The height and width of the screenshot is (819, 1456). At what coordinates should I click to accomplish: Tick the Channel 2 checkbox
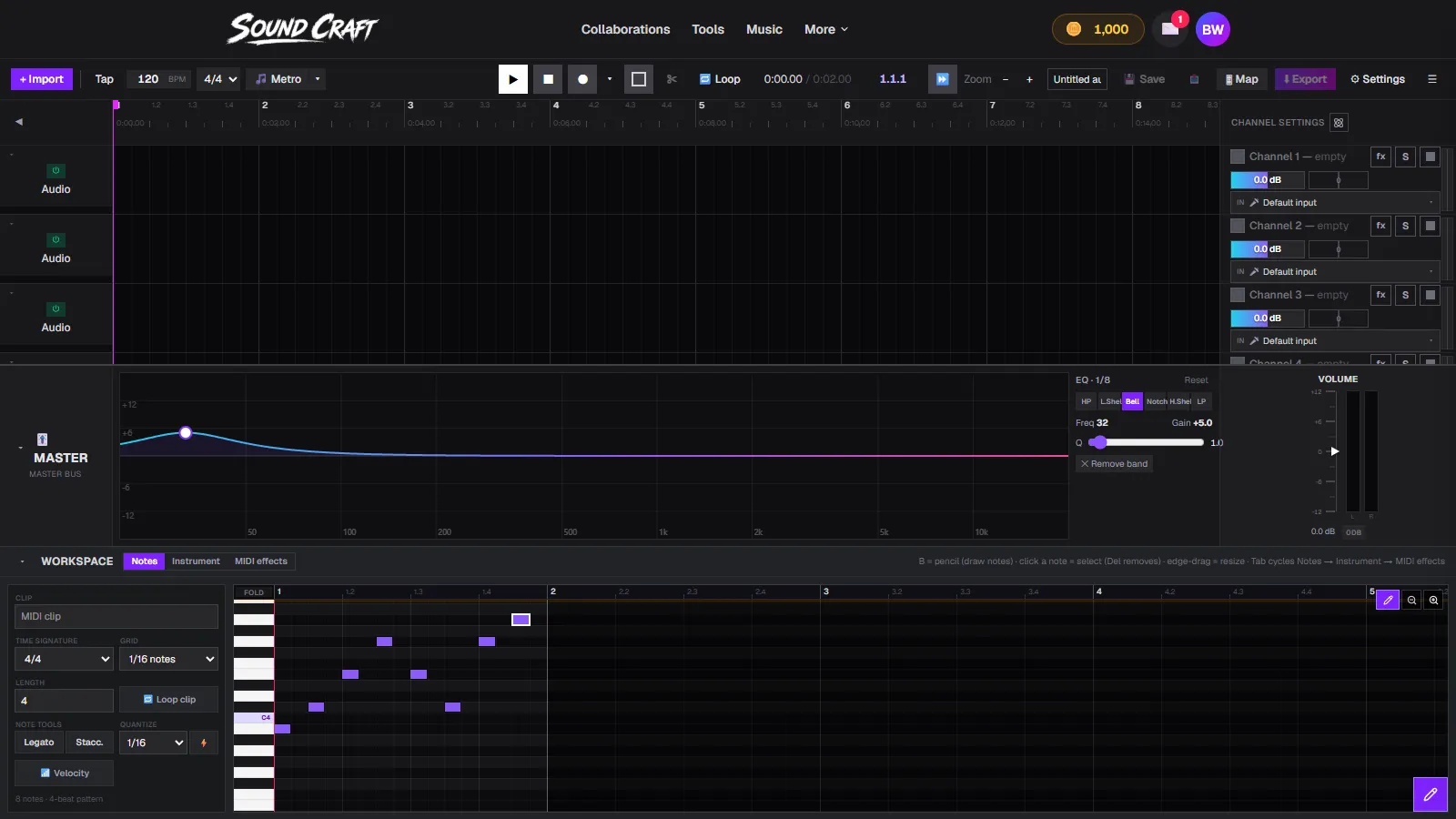1238,226
